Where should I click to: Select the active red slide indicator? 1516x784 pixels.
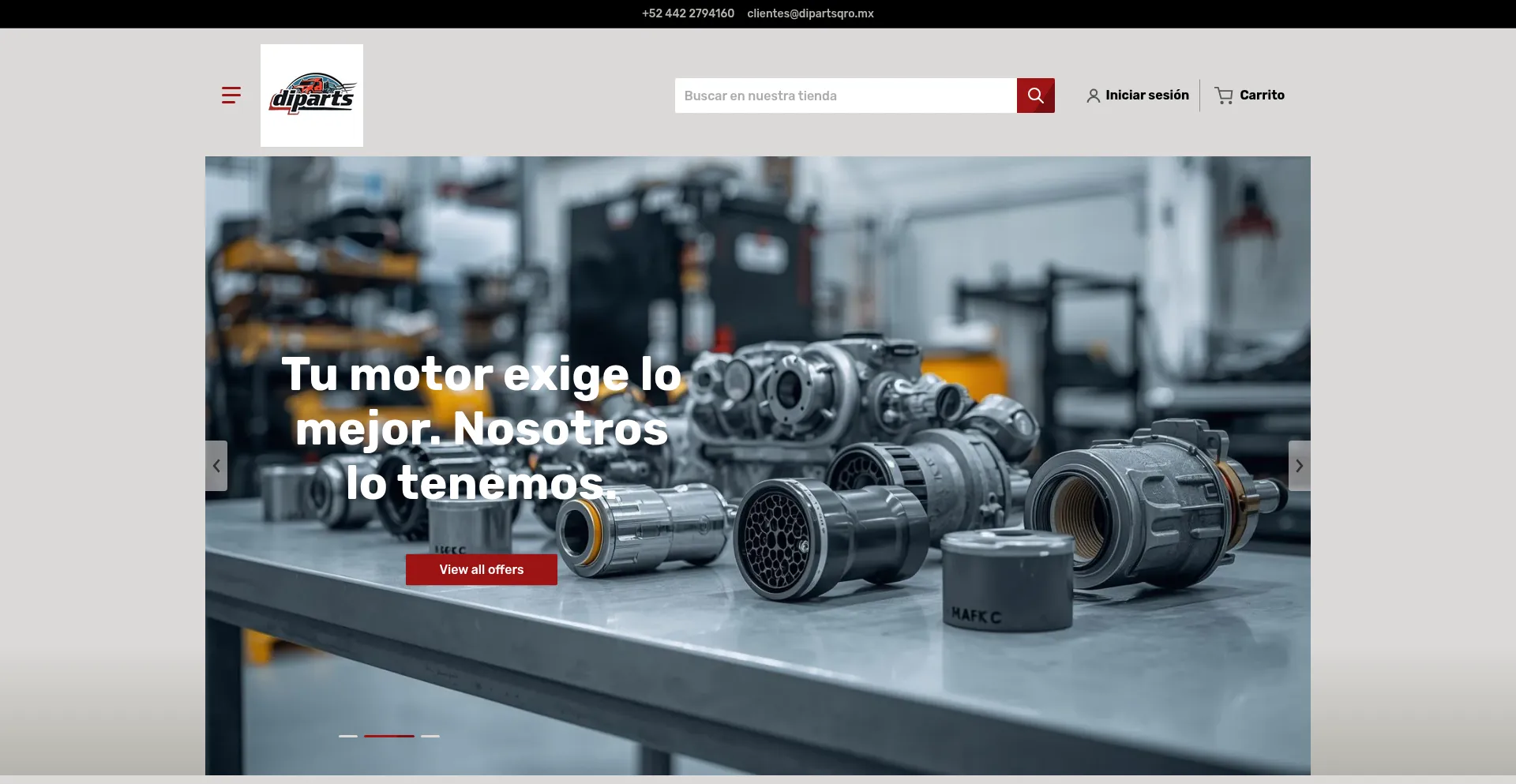pyautogui.click(x=388, y=736)
